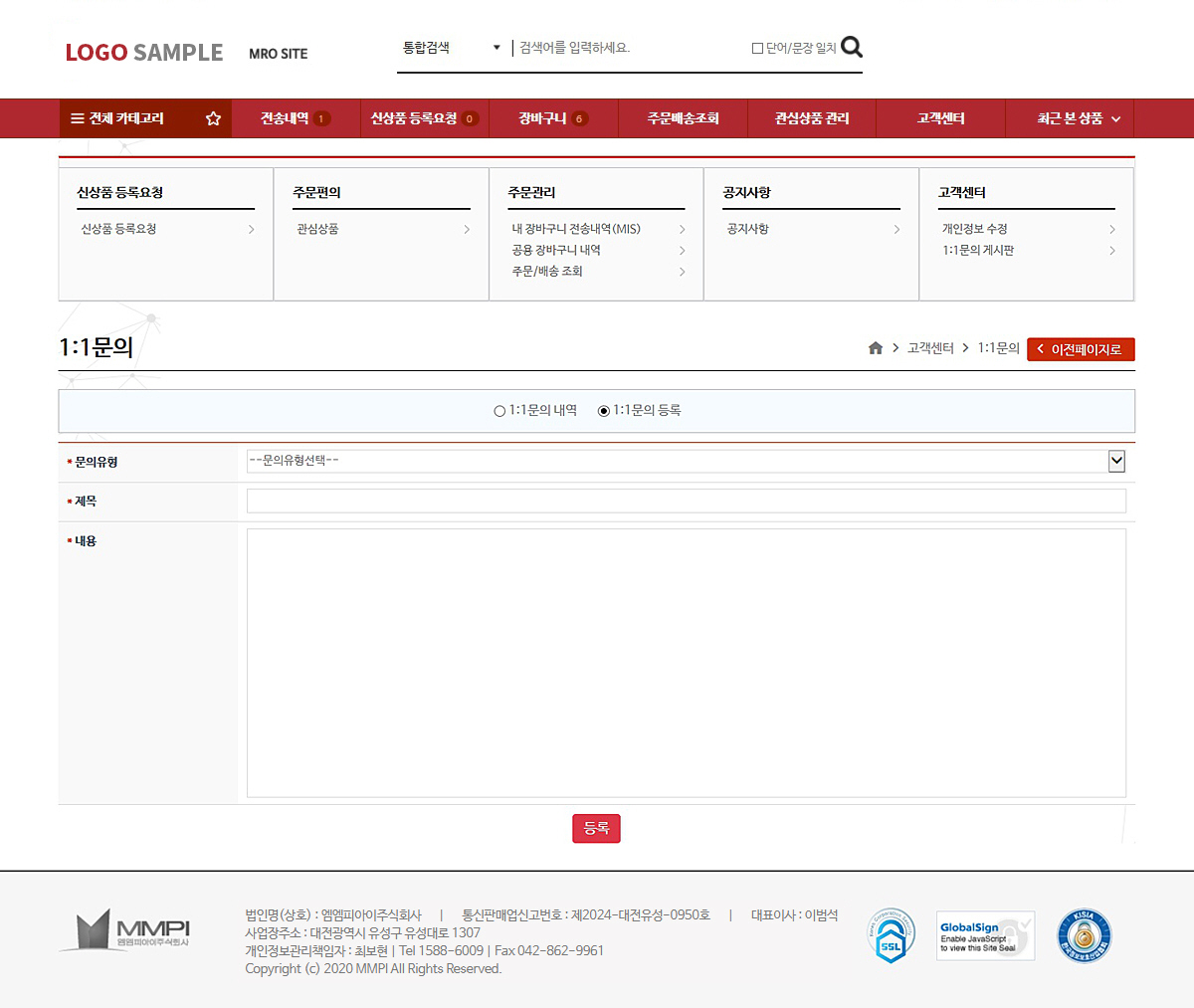
Task: Open the 1:1문의 게시판 link
Action: 978,251
